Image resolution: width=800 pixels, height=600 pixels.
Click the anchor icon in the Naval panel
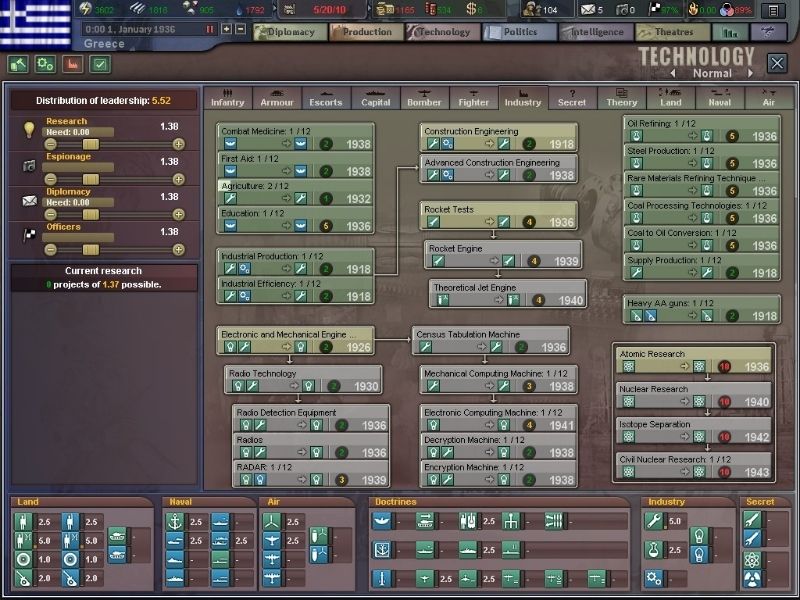(176, 522)
